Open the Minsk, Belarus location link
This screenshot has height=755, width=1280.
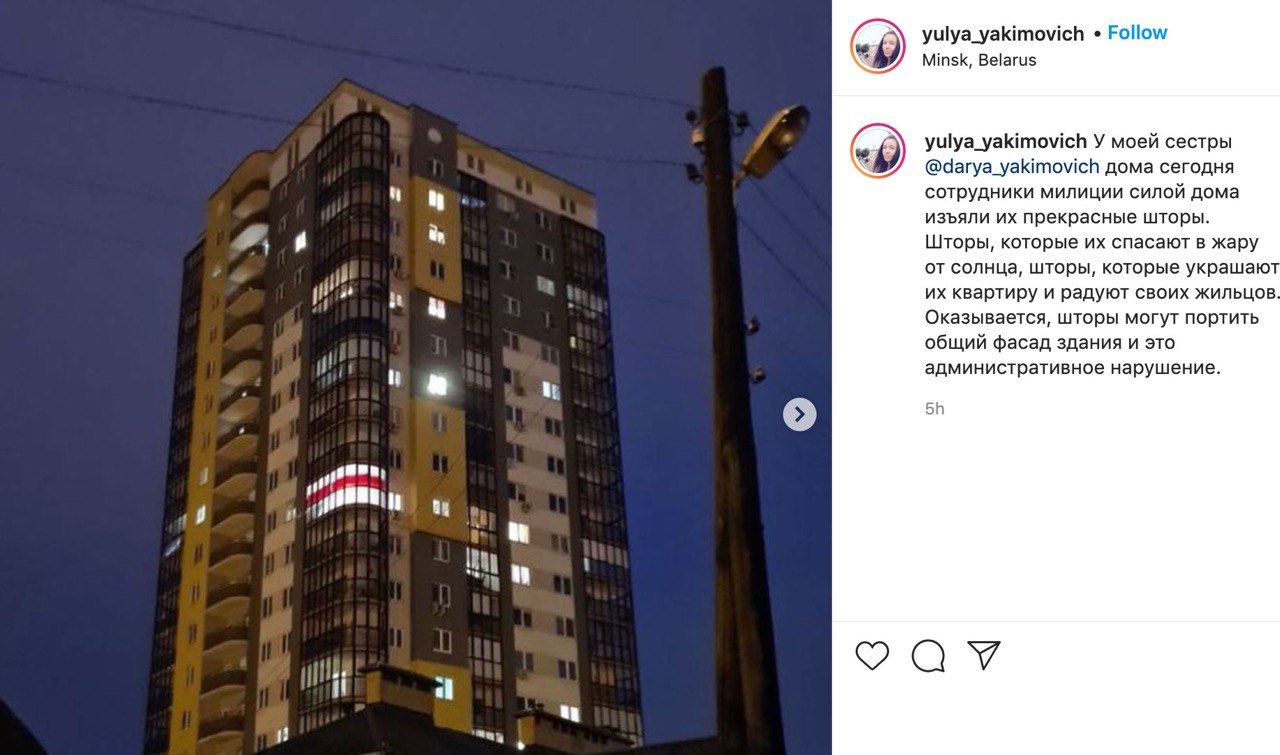point(979,60)
